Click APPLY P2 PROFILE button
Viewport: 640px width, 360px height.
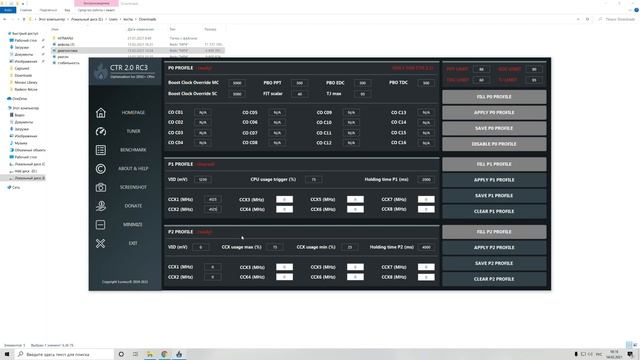[x=494, y=248]
